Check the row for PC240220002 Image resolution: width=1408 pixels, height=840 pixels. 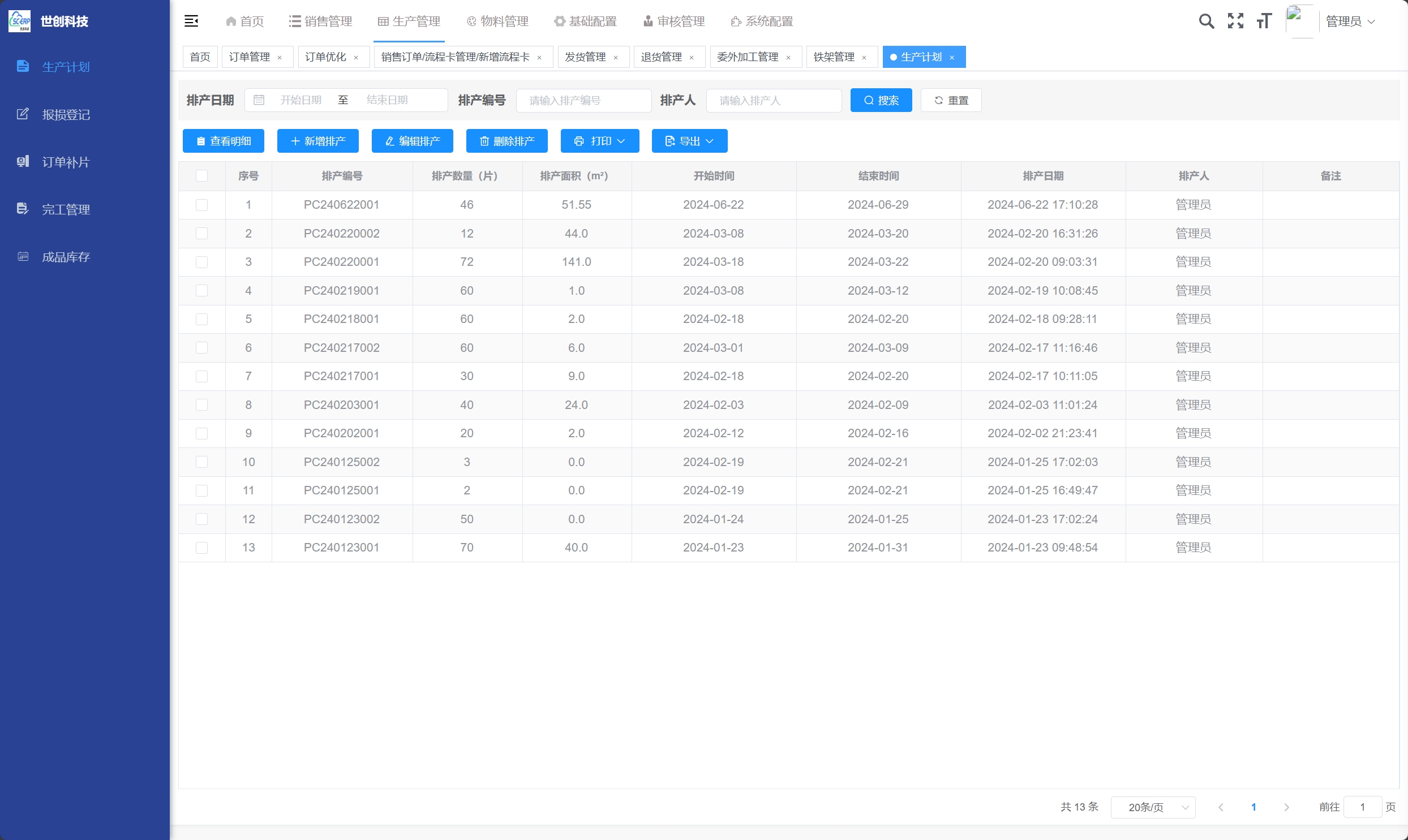pyautogui.click(x=201, y=233)
